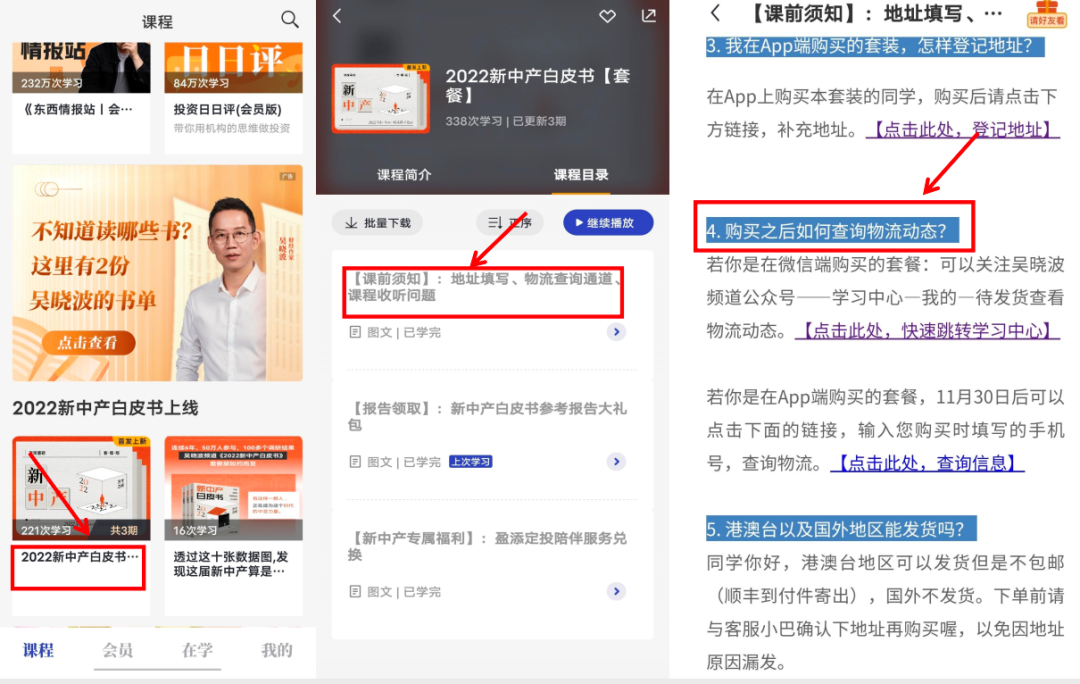Switch to 课程目录 tab

[x=581, y=175]
